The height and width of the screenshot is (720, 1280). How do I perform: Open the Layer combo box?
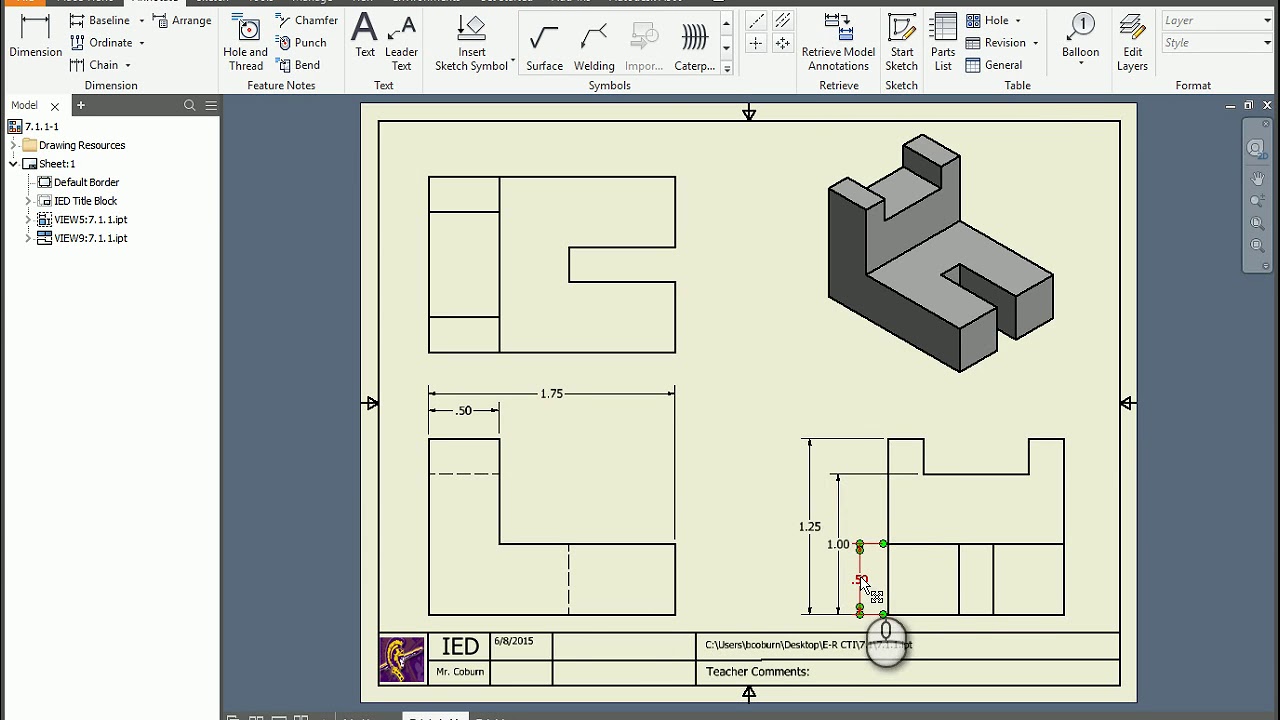[x=1216, y=20]
